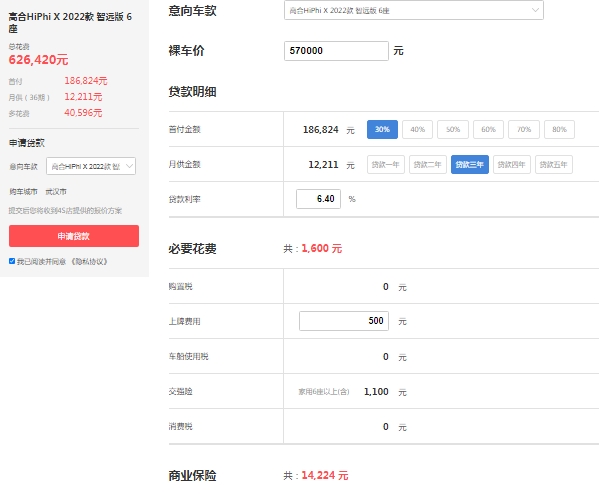Choose the 40% down payment option
600x494 pixels.
(418, 129)
